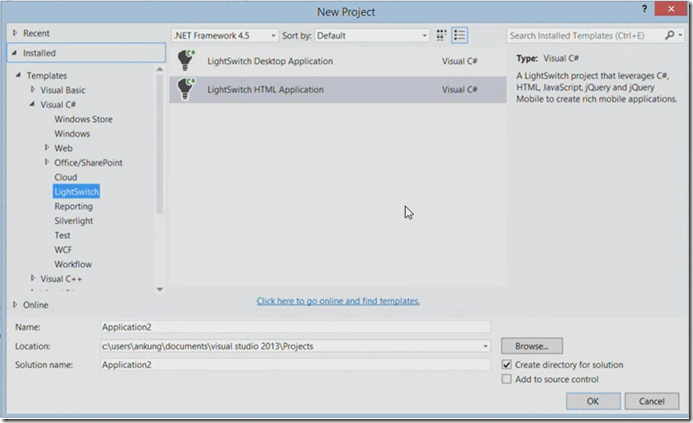
Task: Enable Add to source control checkbox
Action: [x=506, y=379]
